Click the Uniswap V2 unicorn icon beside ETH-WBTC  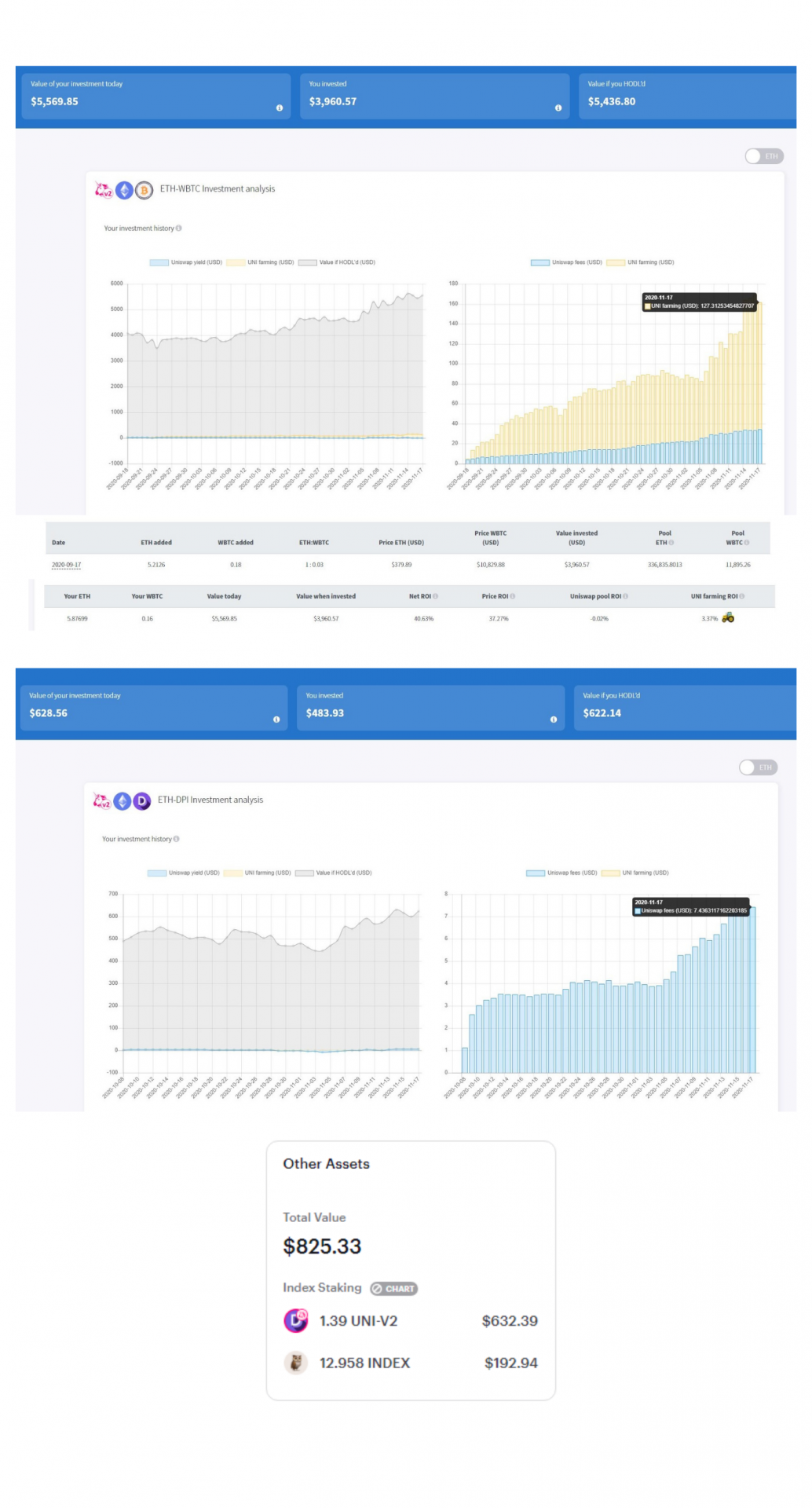click(x=104, y=190)
